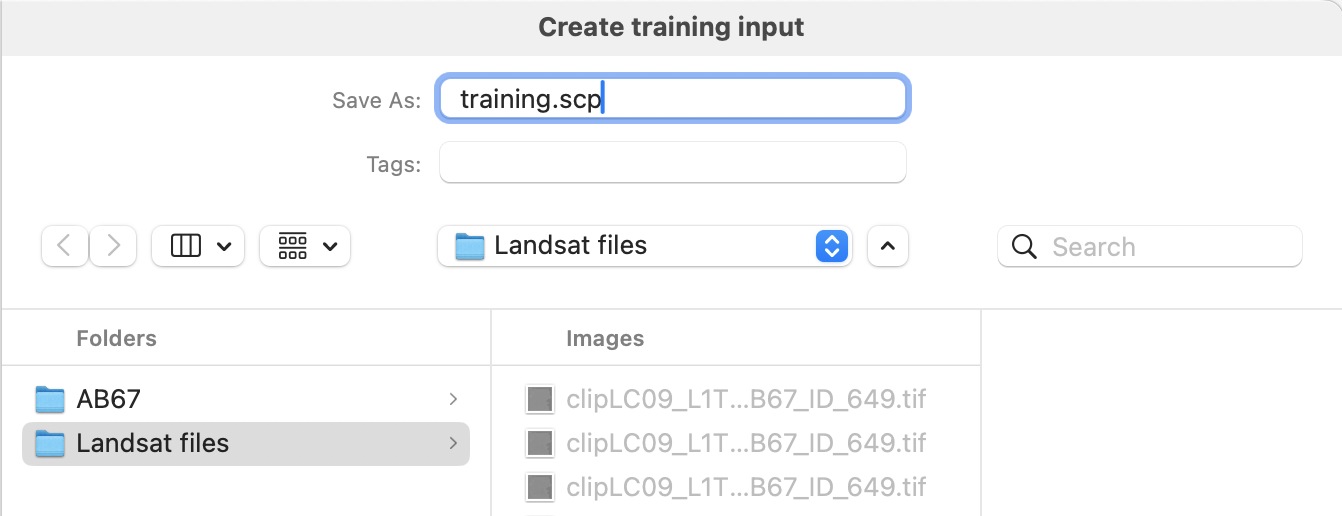Select the Landsat files folder row

coord(246,443)
